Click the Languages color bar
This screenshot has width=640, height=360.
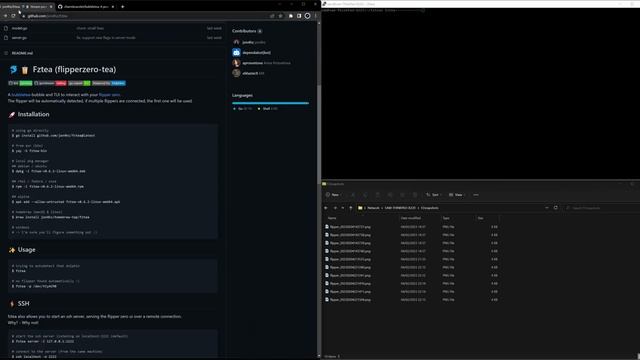pos(270,103)
